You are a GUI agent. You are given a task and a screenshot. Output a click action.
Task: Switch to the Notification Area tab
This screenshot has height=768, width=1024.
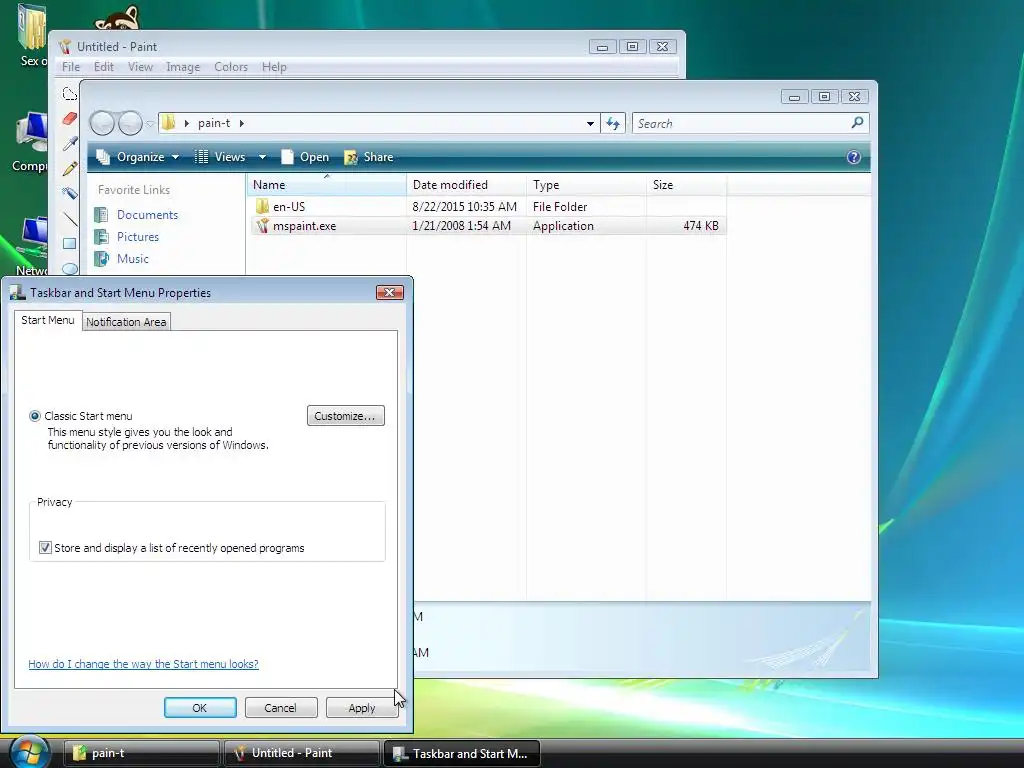coord(126,322)
